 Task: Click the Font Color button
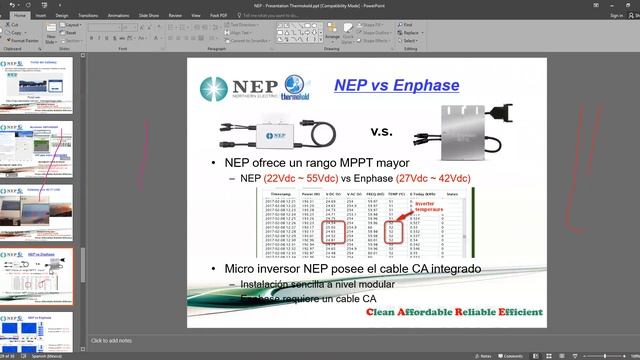pos(156,38)
